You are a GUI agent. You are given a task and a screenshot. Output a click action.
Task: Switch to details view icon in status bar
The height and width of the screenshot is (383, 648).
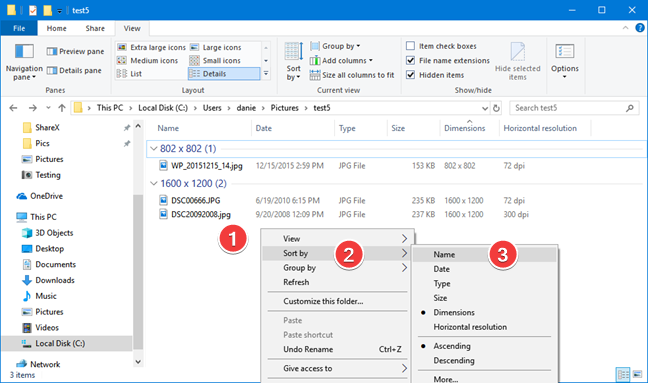(623, 374)
